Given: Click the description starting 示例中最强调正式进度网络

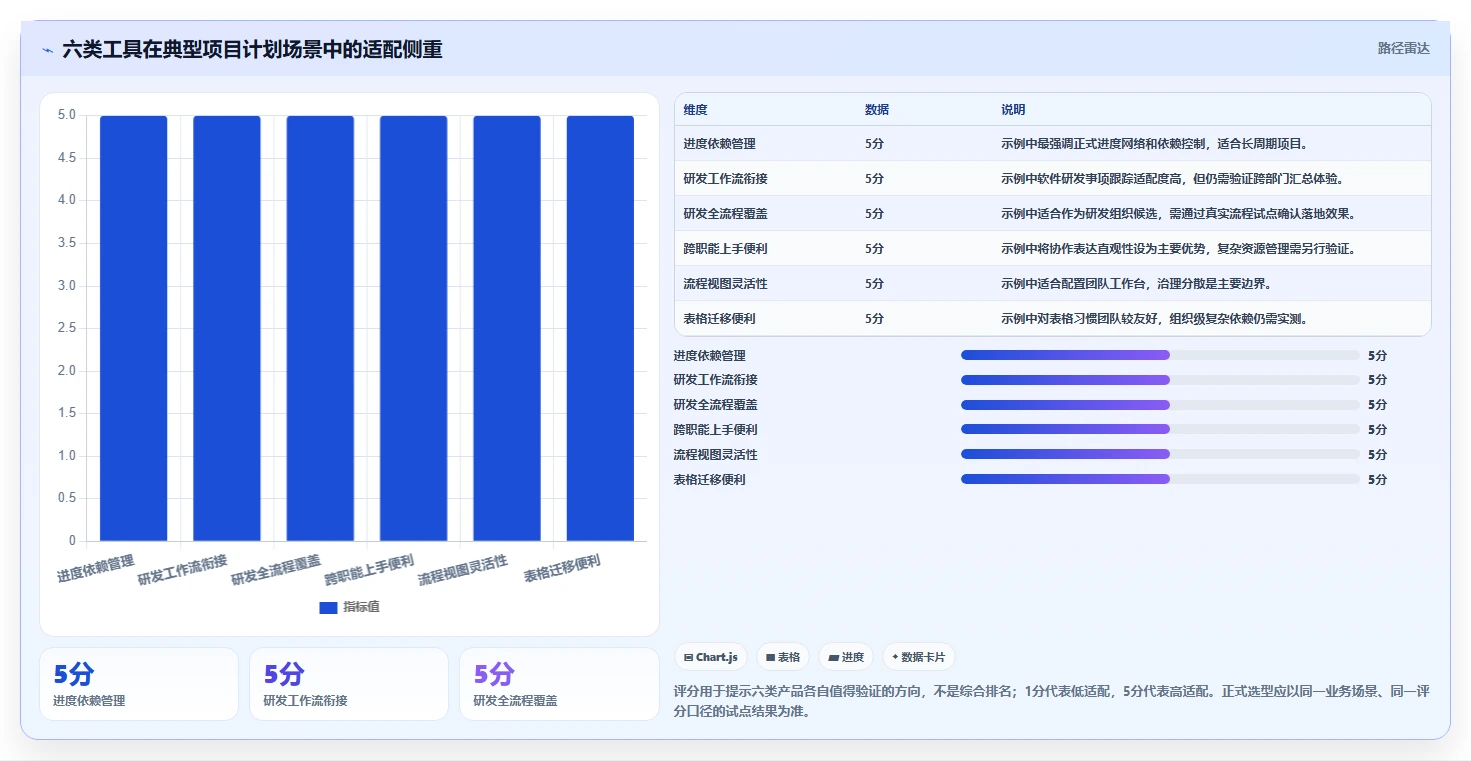Looking at the screenshot, I should click(1154, 144).
